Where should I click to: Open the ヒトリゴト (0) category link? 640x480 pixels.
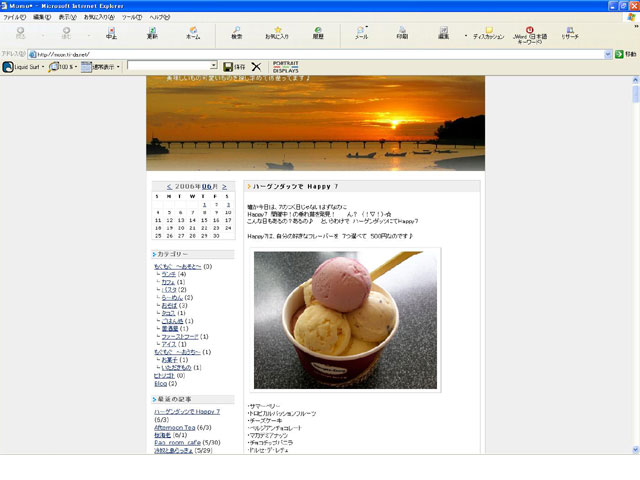(x=164, y=376)
